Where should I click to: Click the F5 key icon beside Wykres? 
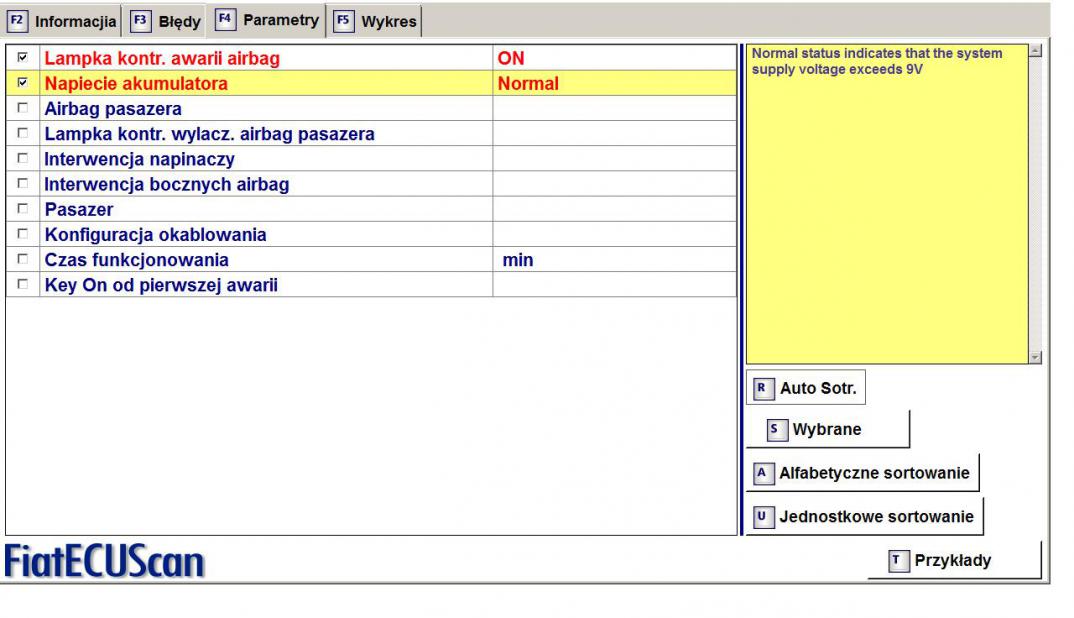(343, 21)
